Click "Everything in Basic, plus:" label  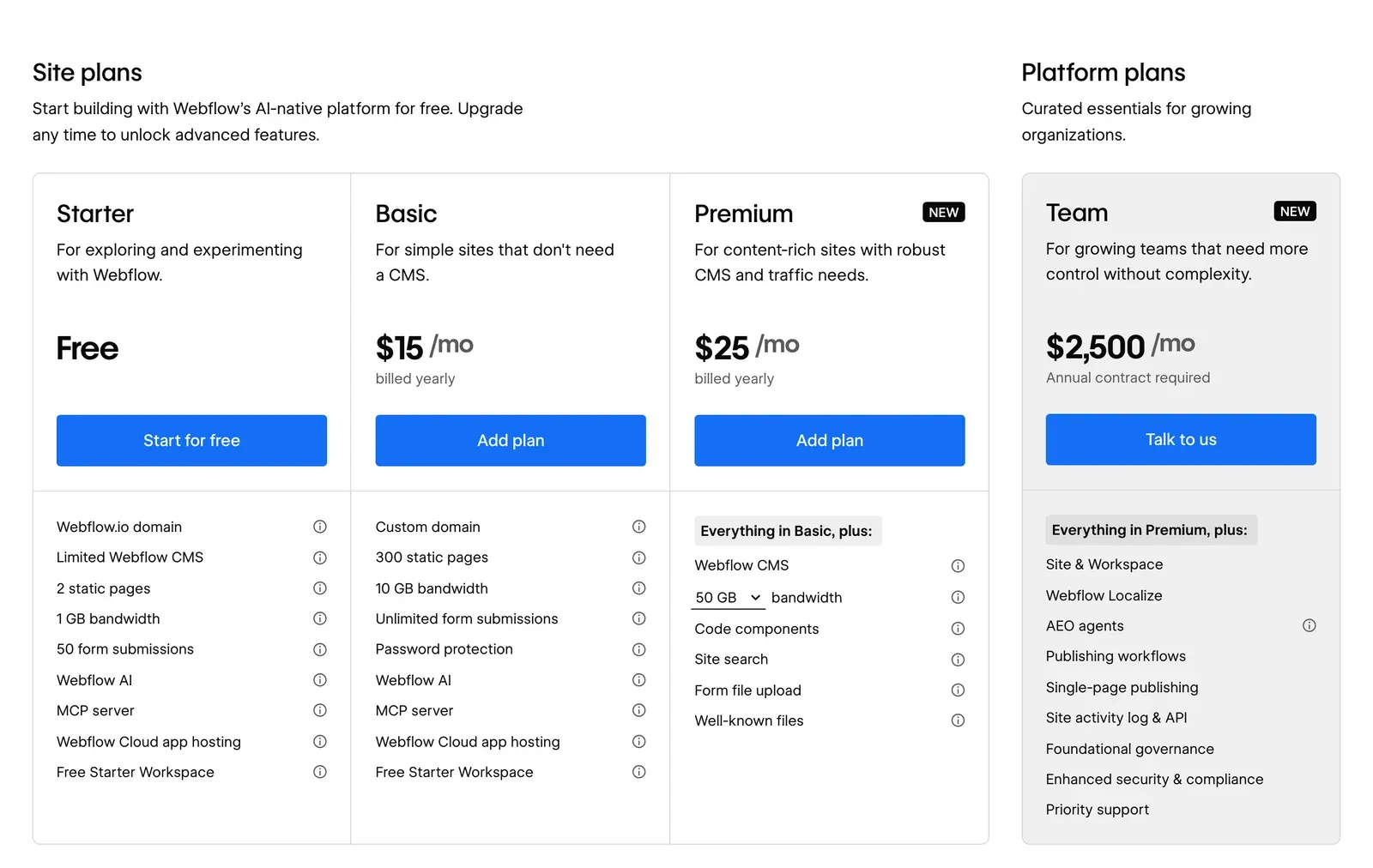pyautogui.click(x=786, y=531)
